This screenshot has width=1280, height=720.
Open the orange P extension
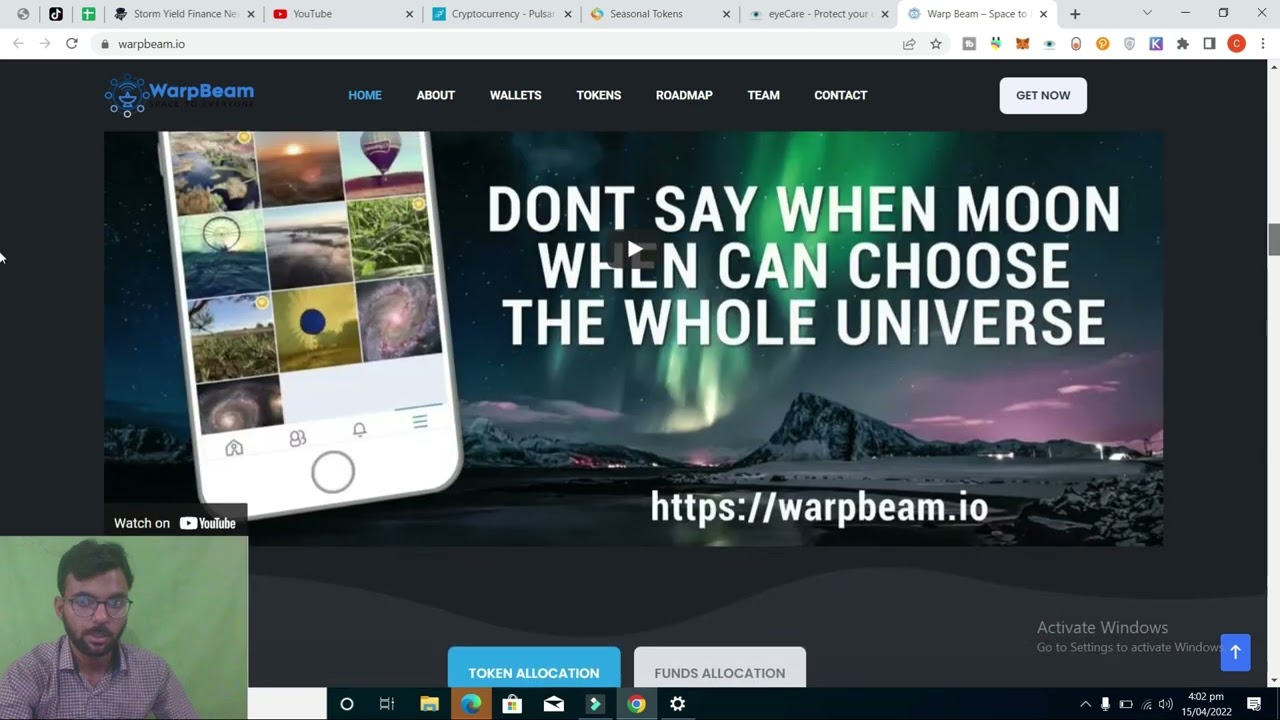pos(1102,44)
